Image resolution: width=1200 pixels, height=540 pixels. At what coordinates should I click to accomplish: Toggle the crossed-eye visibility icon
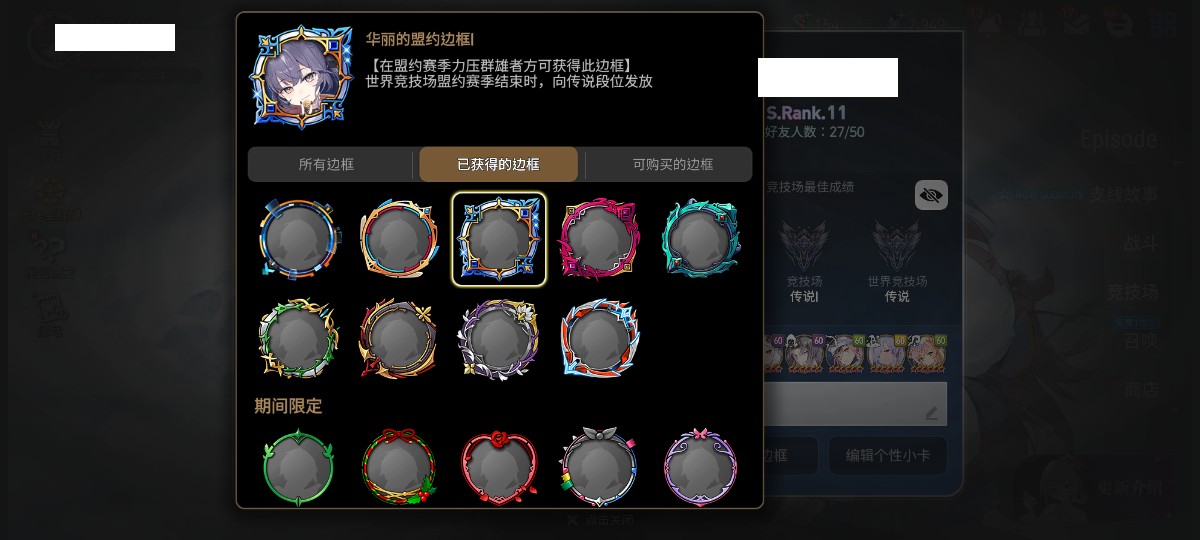[x=931, y=195]
